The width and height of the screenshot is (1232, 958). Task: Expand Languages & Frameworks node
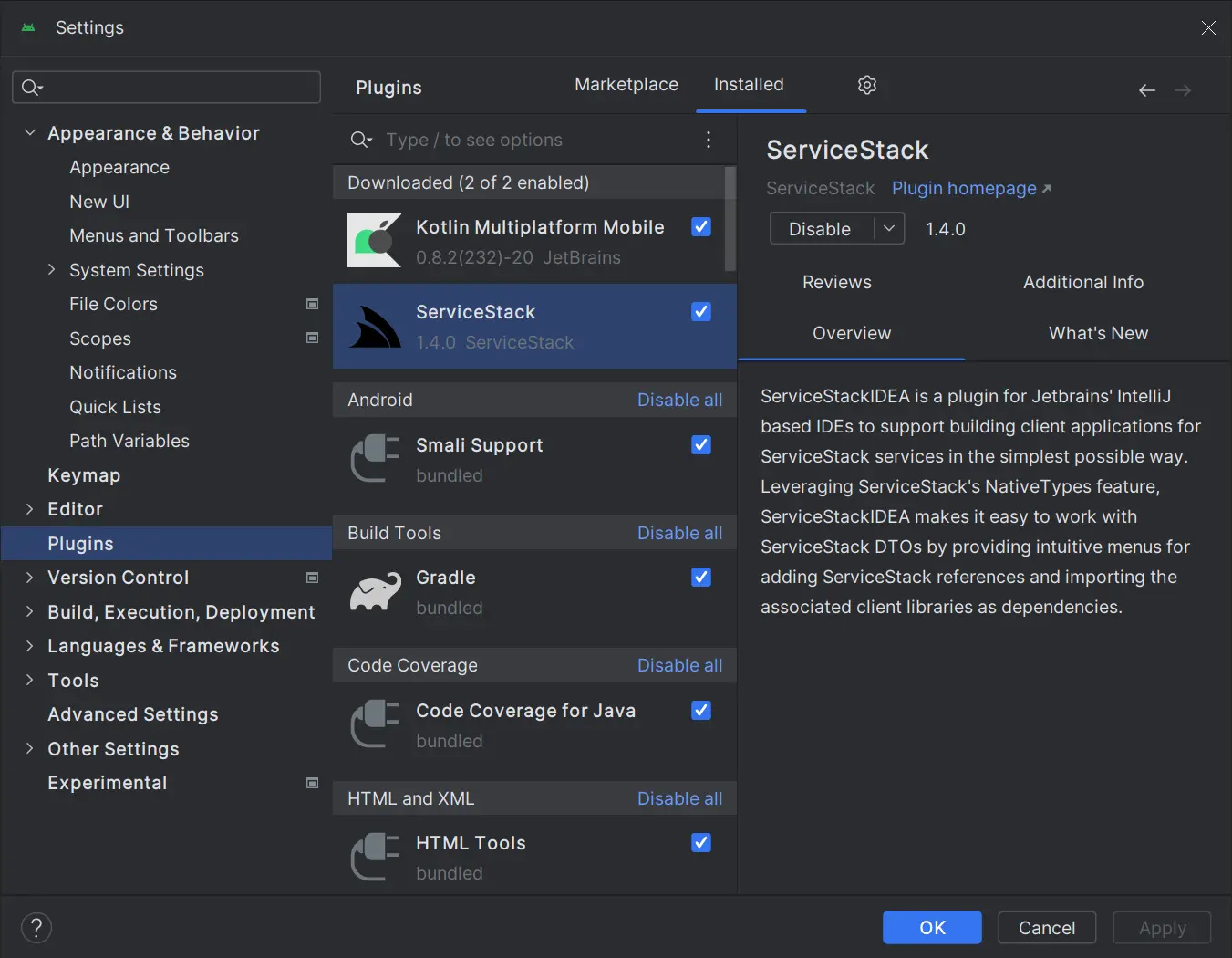(30, 645)
